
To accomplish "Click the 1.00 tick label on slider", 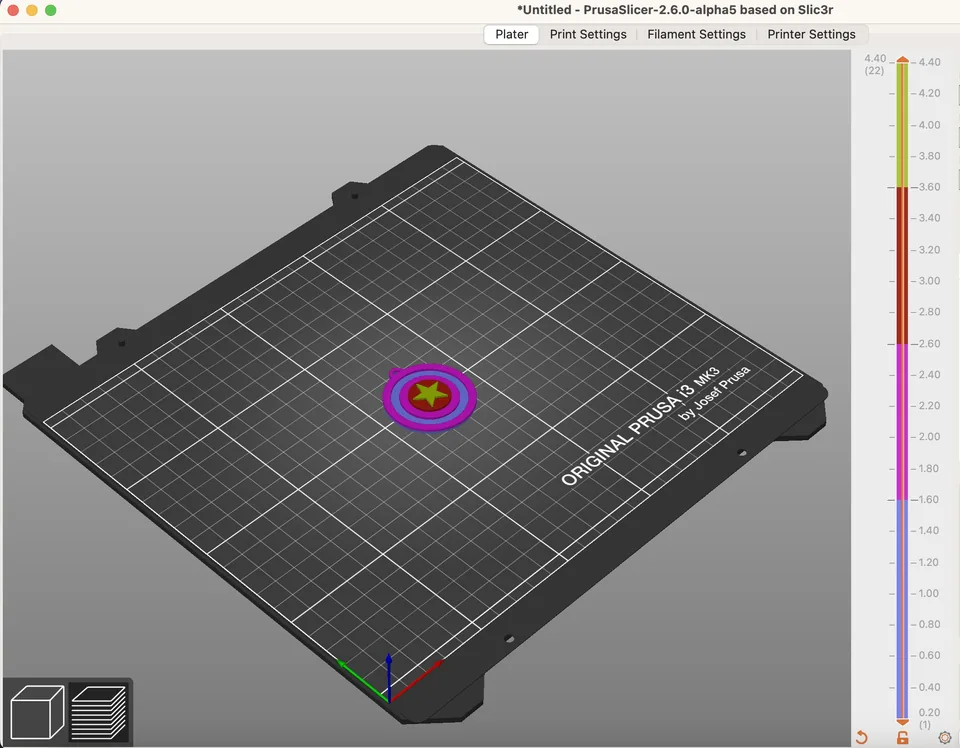I will (928, 594).
